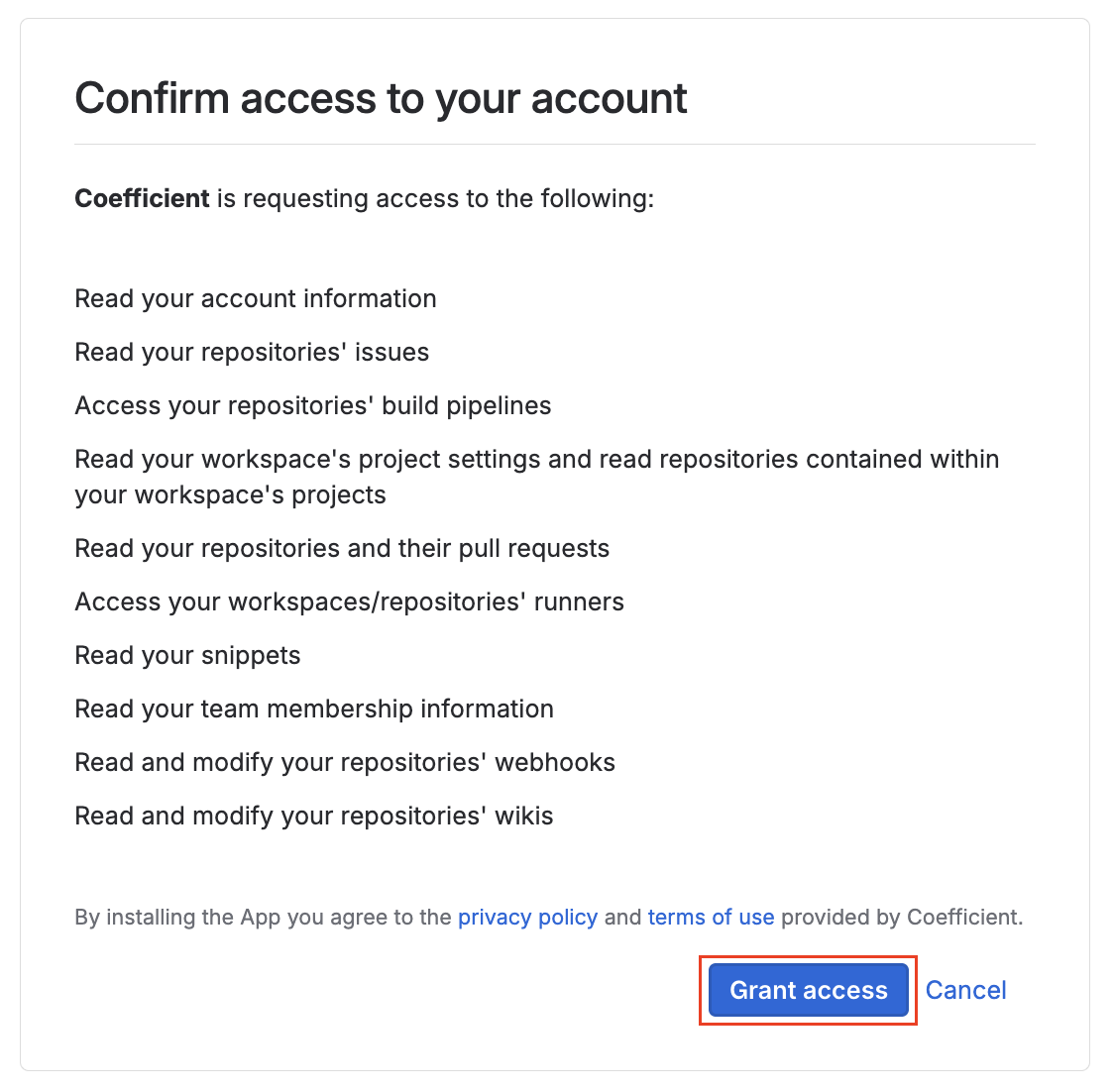Click the workspace's project settings permission paragraph
Screen dimensions: 1114x1092
(x=537, y=477)
